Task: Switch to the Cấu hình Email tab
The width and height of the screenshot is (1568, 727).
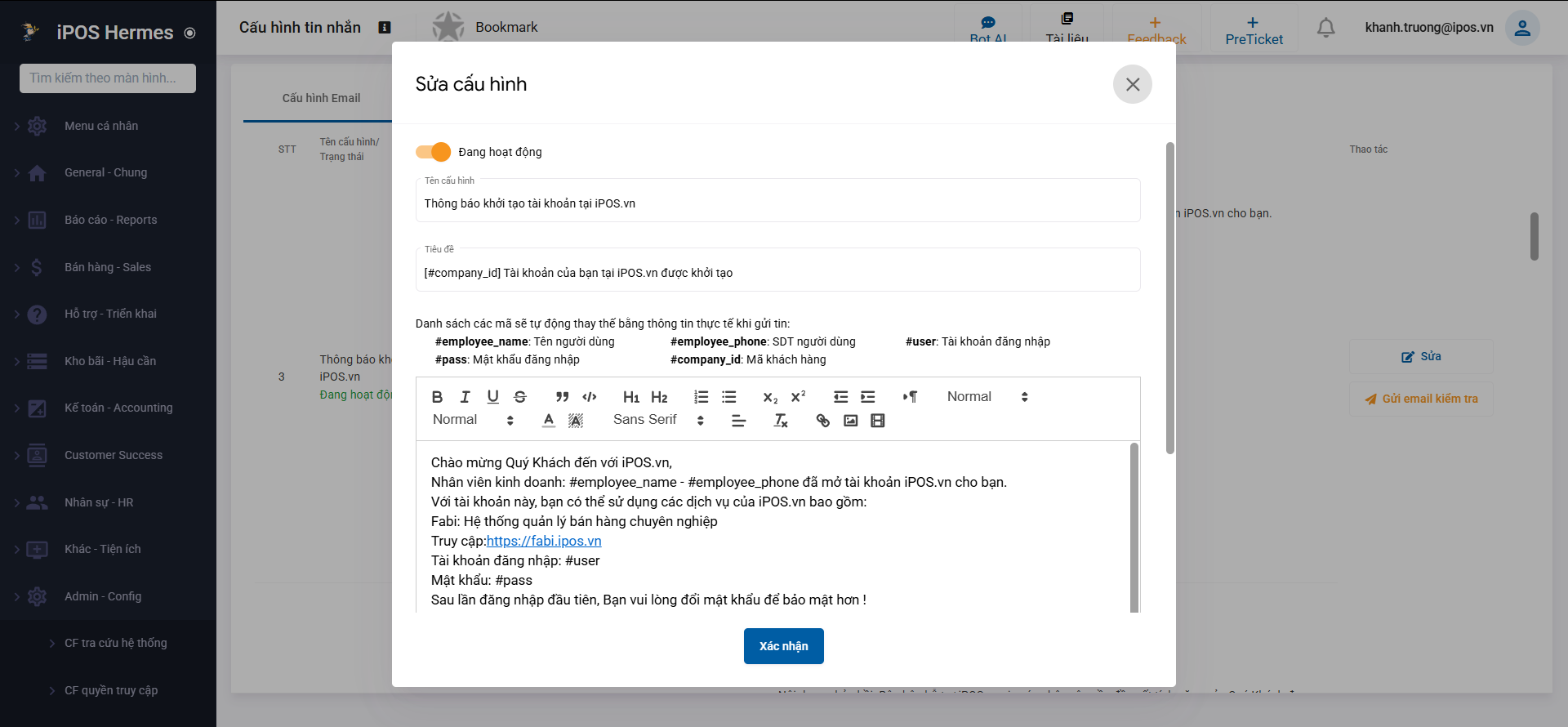Action: click(321, 98)
